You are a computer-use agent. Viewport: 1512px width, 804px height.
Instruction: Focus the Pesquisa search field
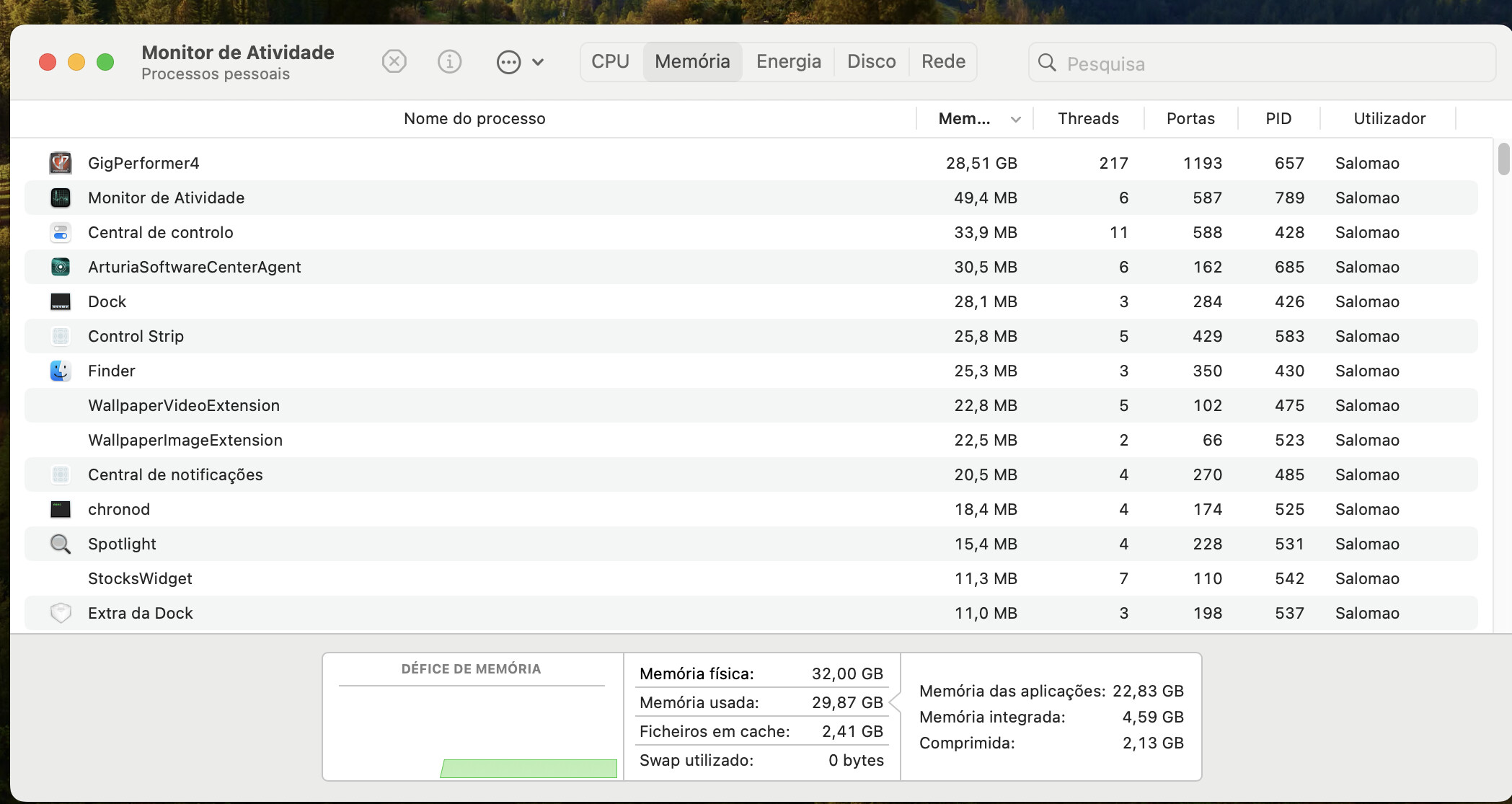(x=1262, y=63)
